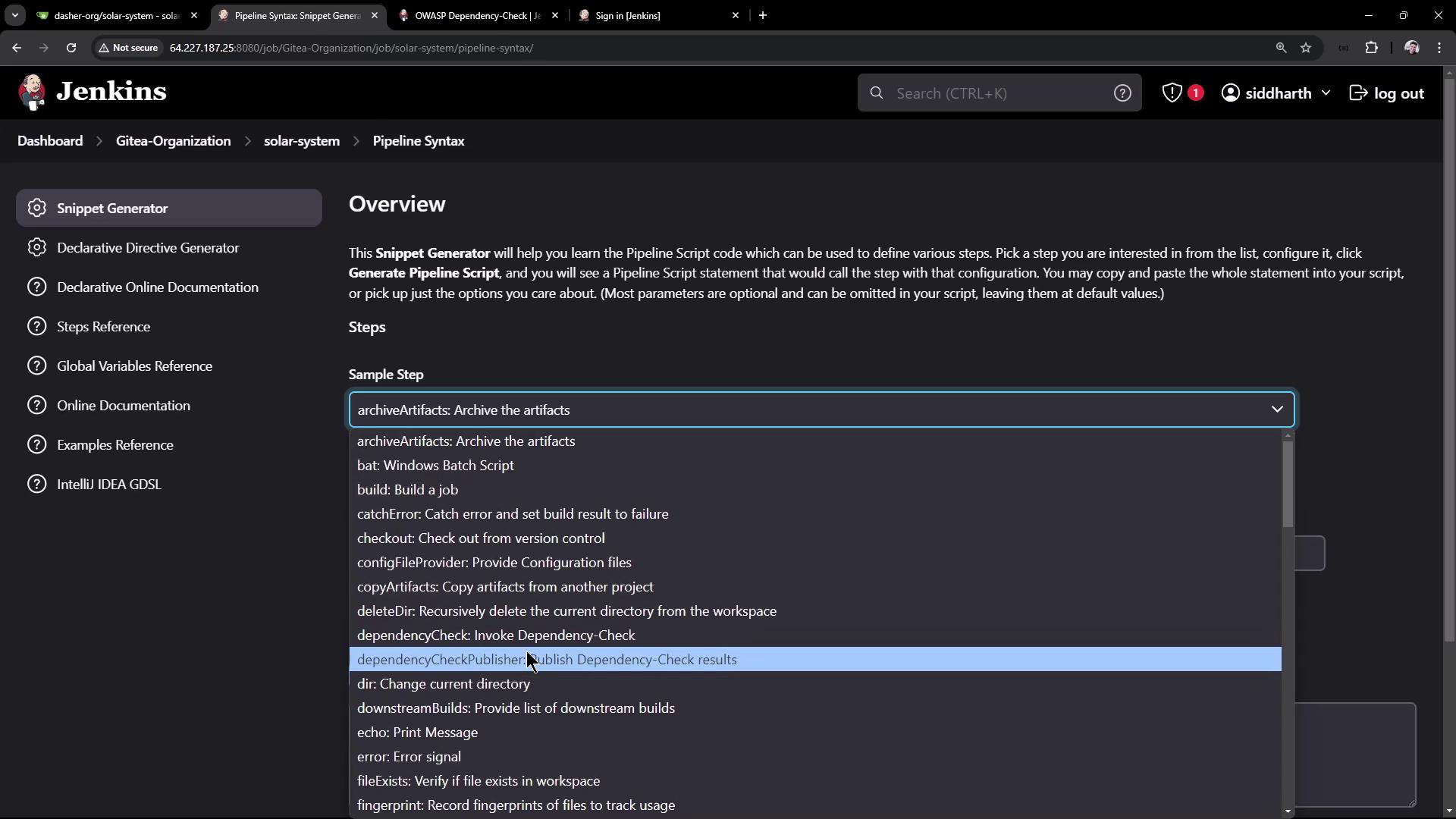Click the Snippet Generator gear icon
This screenshot has height=819, width=1456.
pos(36,208)
